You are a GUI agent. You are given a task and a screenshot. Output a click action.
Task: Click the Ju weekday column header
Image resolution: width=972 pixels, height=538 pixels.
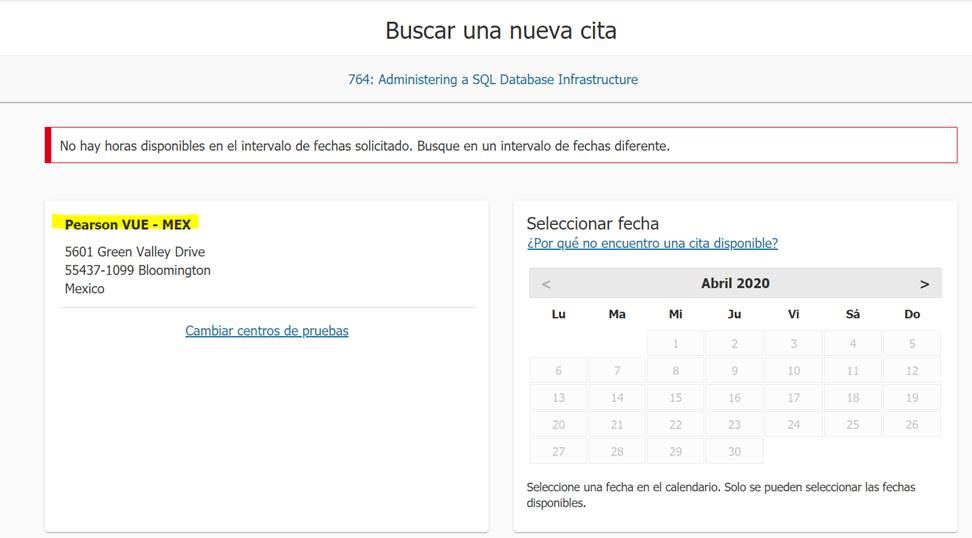tap(735, 314)
